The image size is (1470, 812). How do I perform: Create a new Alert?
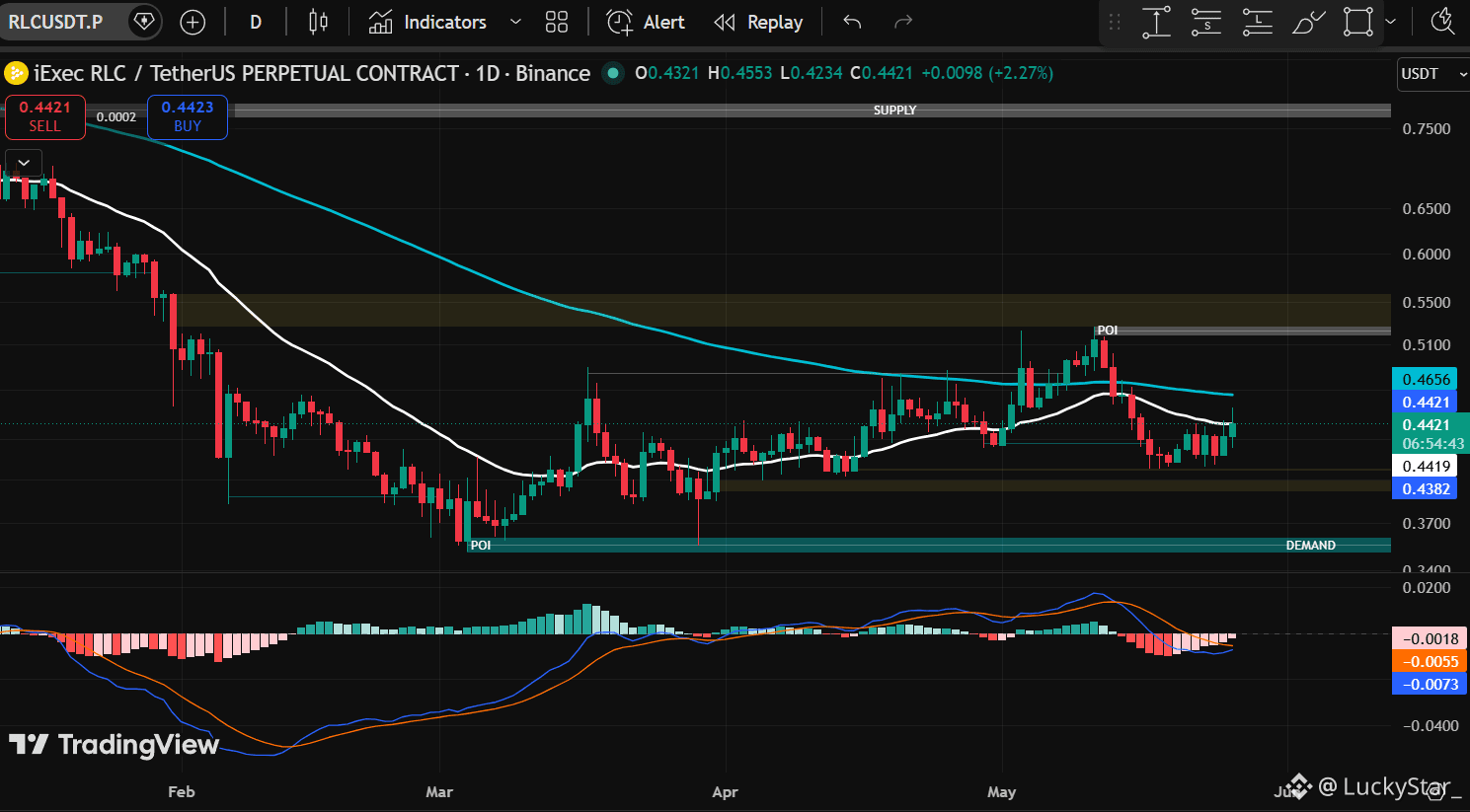(x=646, y=22)
